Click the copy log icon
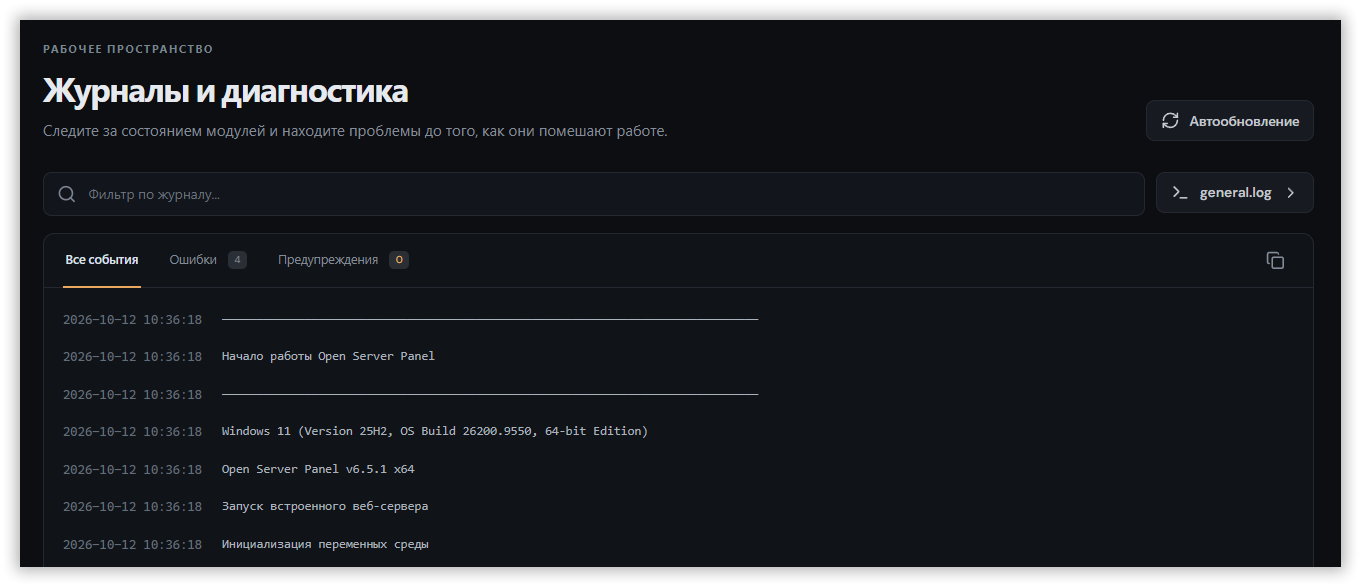Screen dimensions: 1361x587 1275,260
